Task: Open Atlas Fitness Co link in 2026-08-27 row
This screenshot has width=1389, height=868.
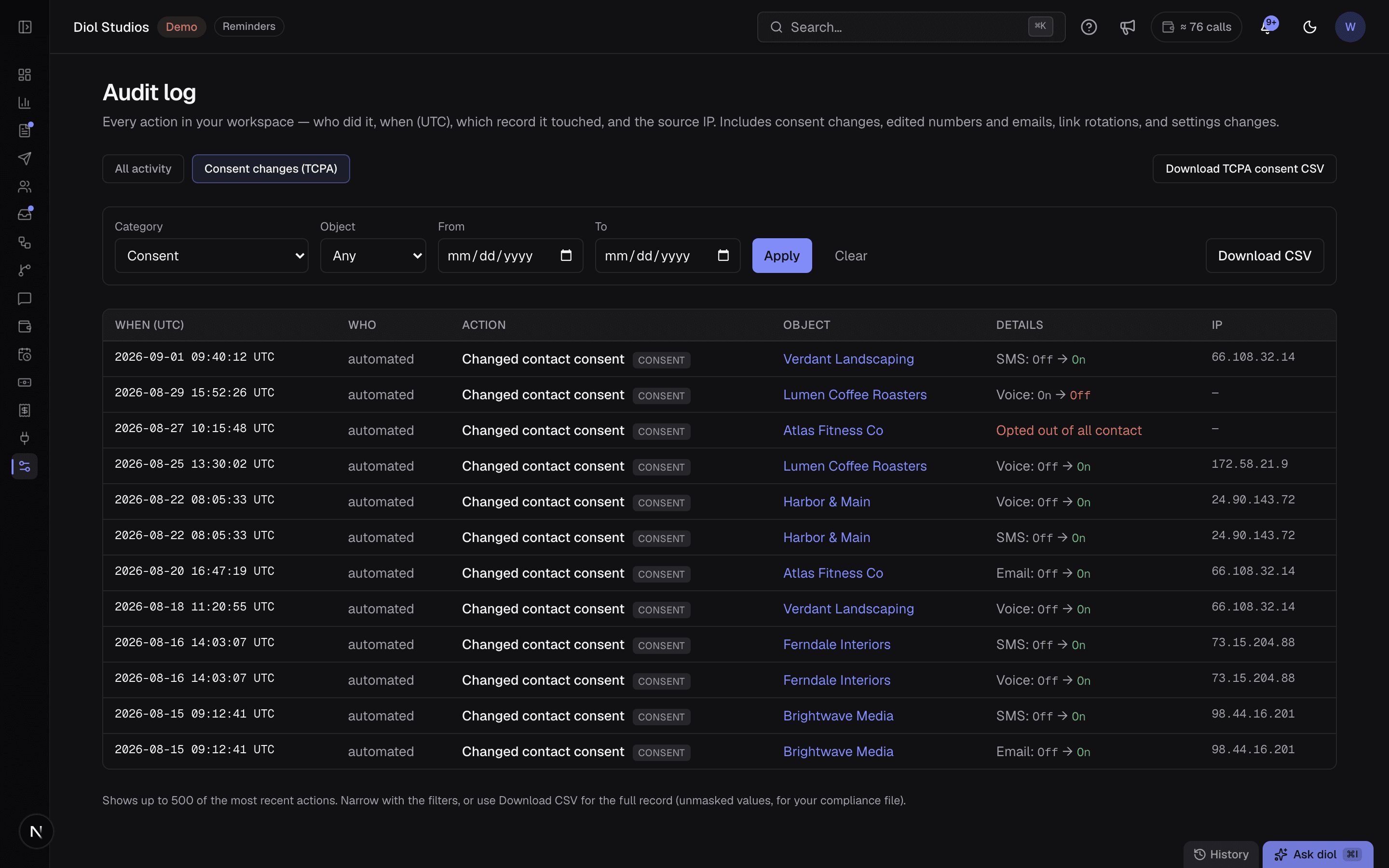Action: [833, 430]
